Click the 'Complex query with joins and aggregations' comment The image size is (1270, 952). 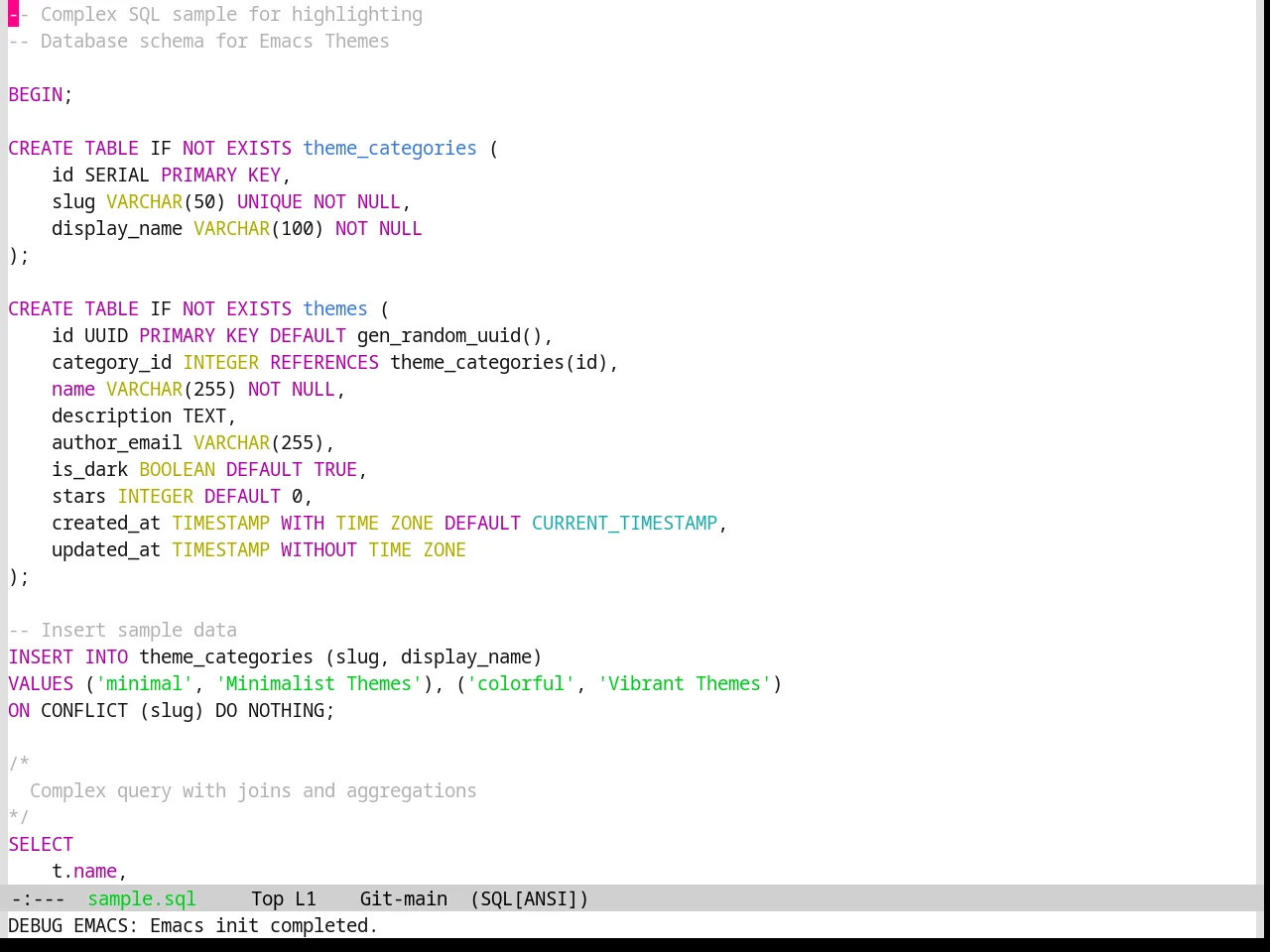[x=253, y=790]
